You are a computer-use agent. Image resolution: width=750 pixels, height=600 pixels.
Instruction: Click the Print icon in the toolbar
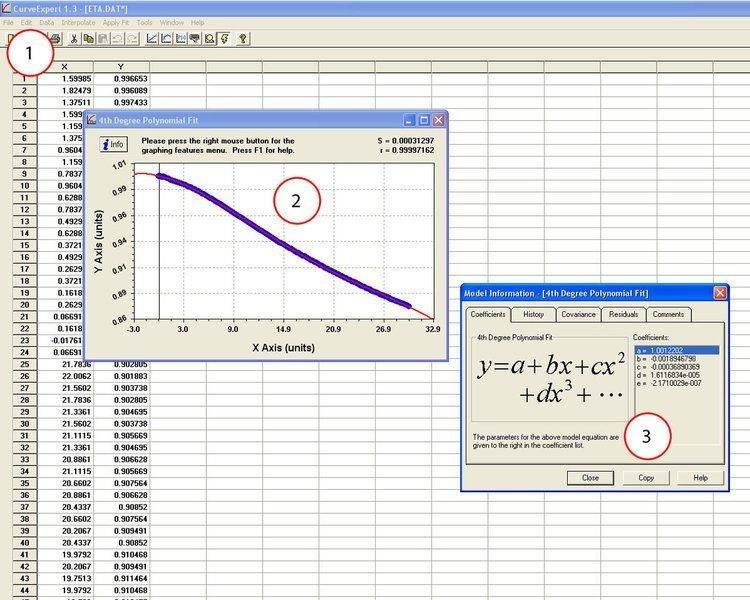pos(56,38)
